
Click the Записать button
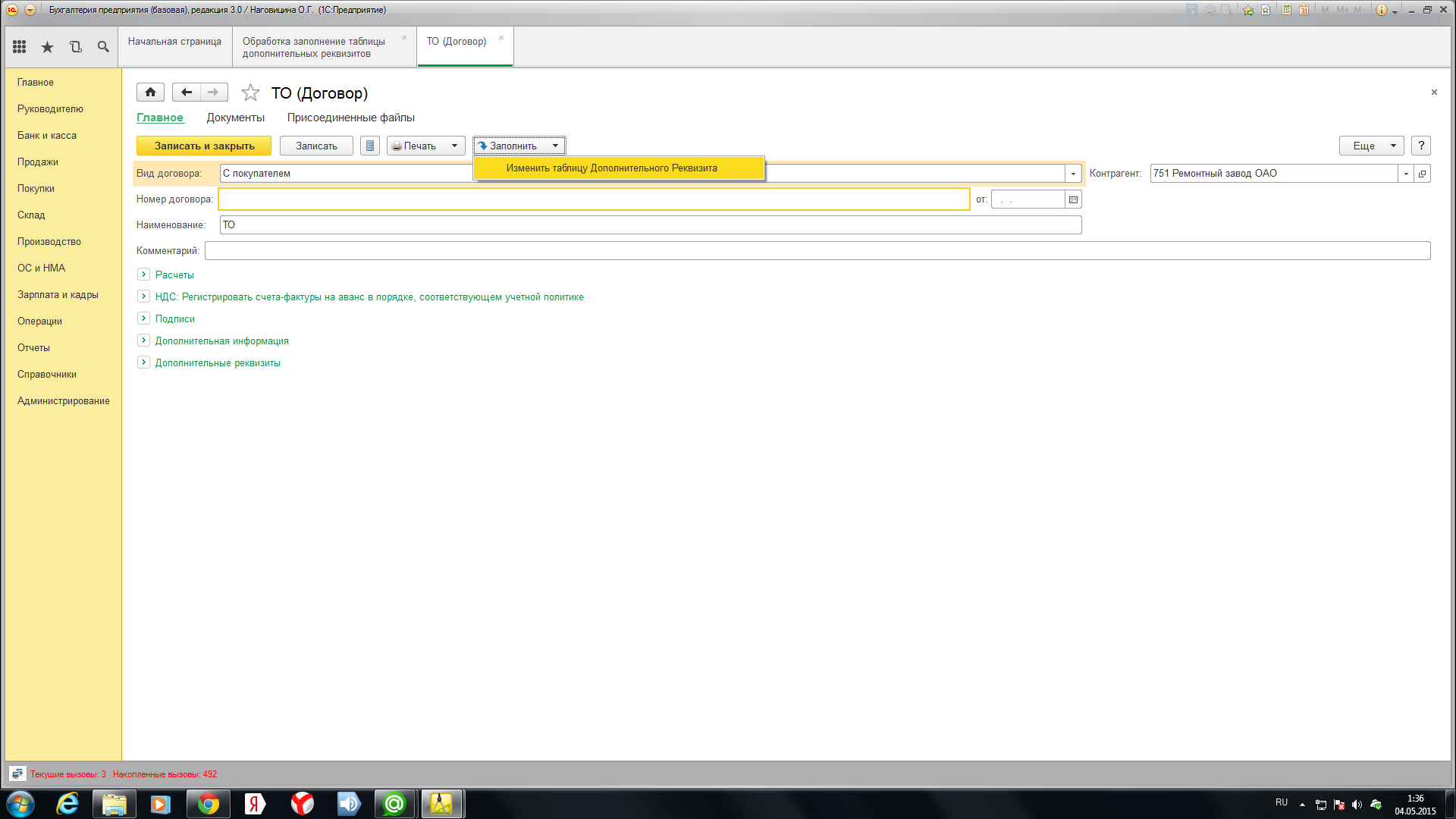[x=316, y=146]
